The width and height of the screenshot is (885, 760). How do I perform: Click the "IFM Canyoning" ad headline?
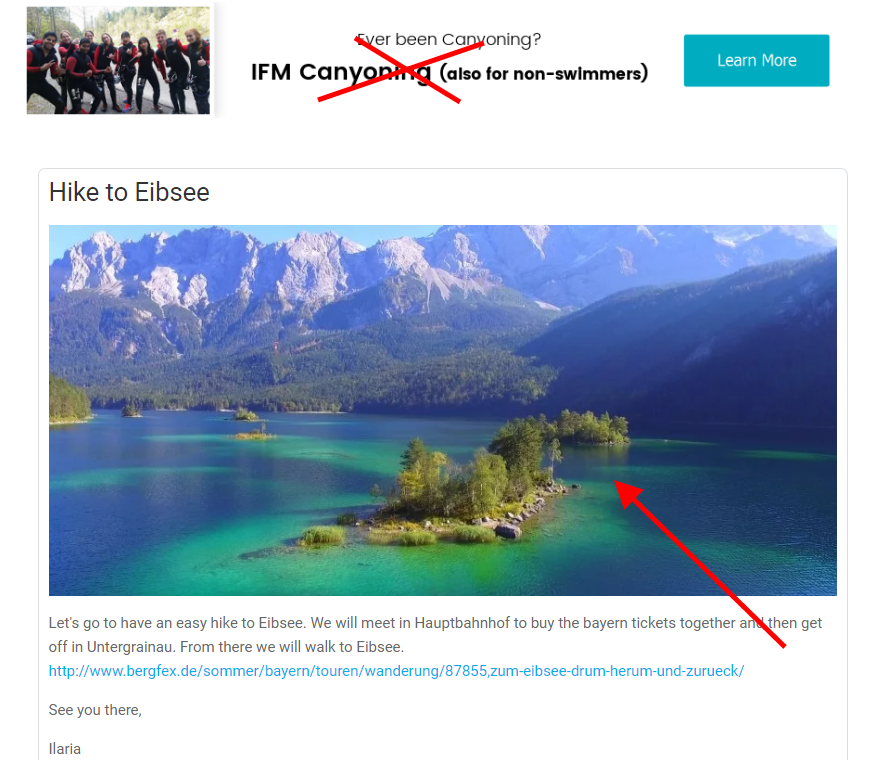[x=341, y=73]
